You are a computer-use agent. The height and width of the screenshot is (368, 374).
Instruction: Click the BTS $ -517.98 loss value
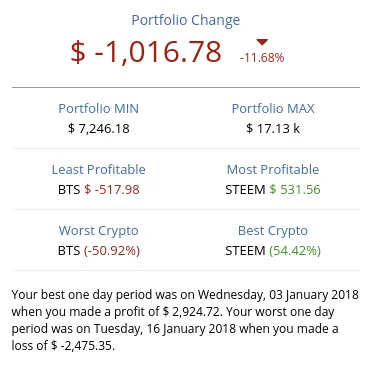[x=99, y=190]
